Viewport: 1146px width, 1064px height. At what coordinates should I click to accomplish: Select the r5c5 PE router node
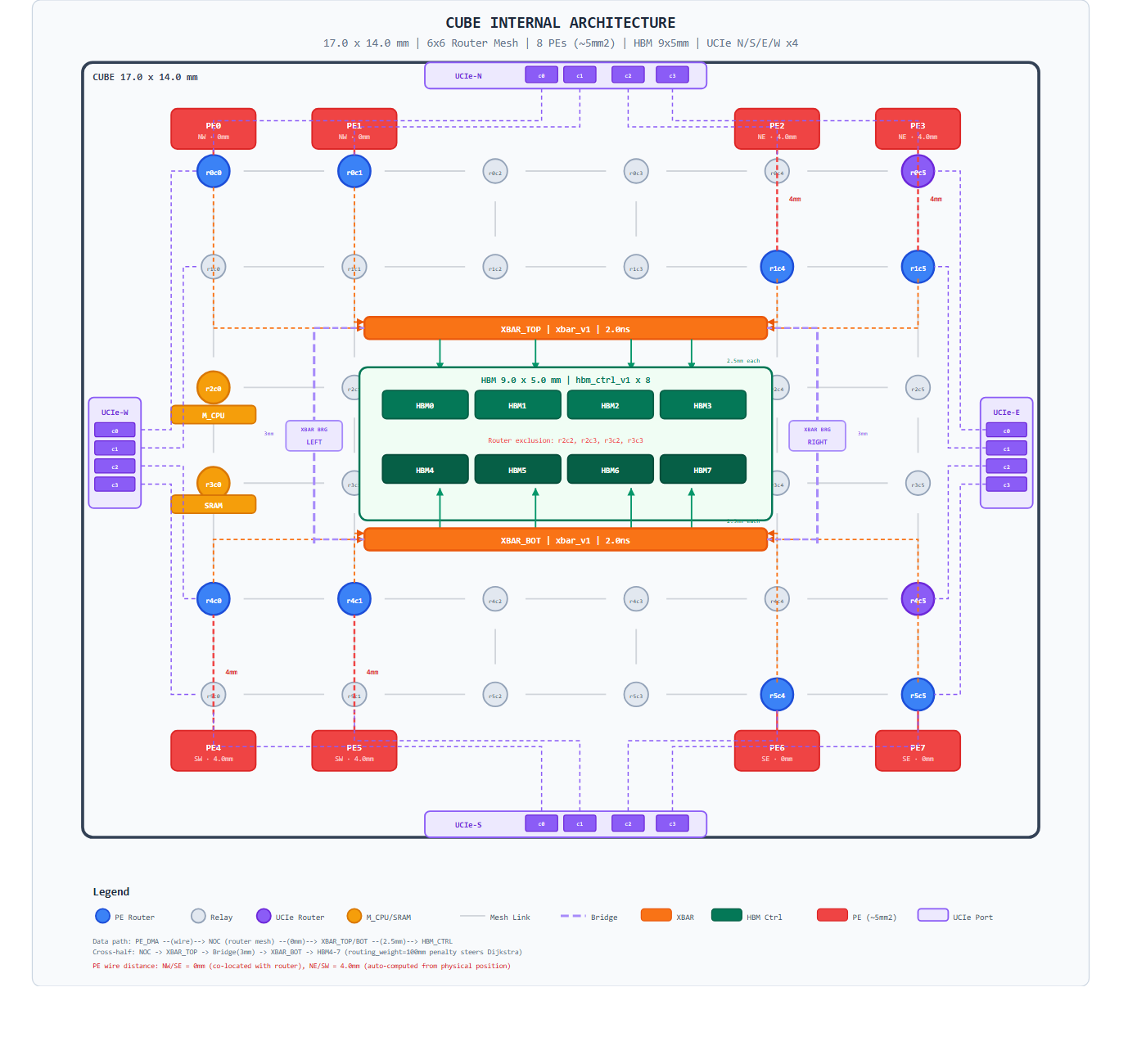pos(918,695)
